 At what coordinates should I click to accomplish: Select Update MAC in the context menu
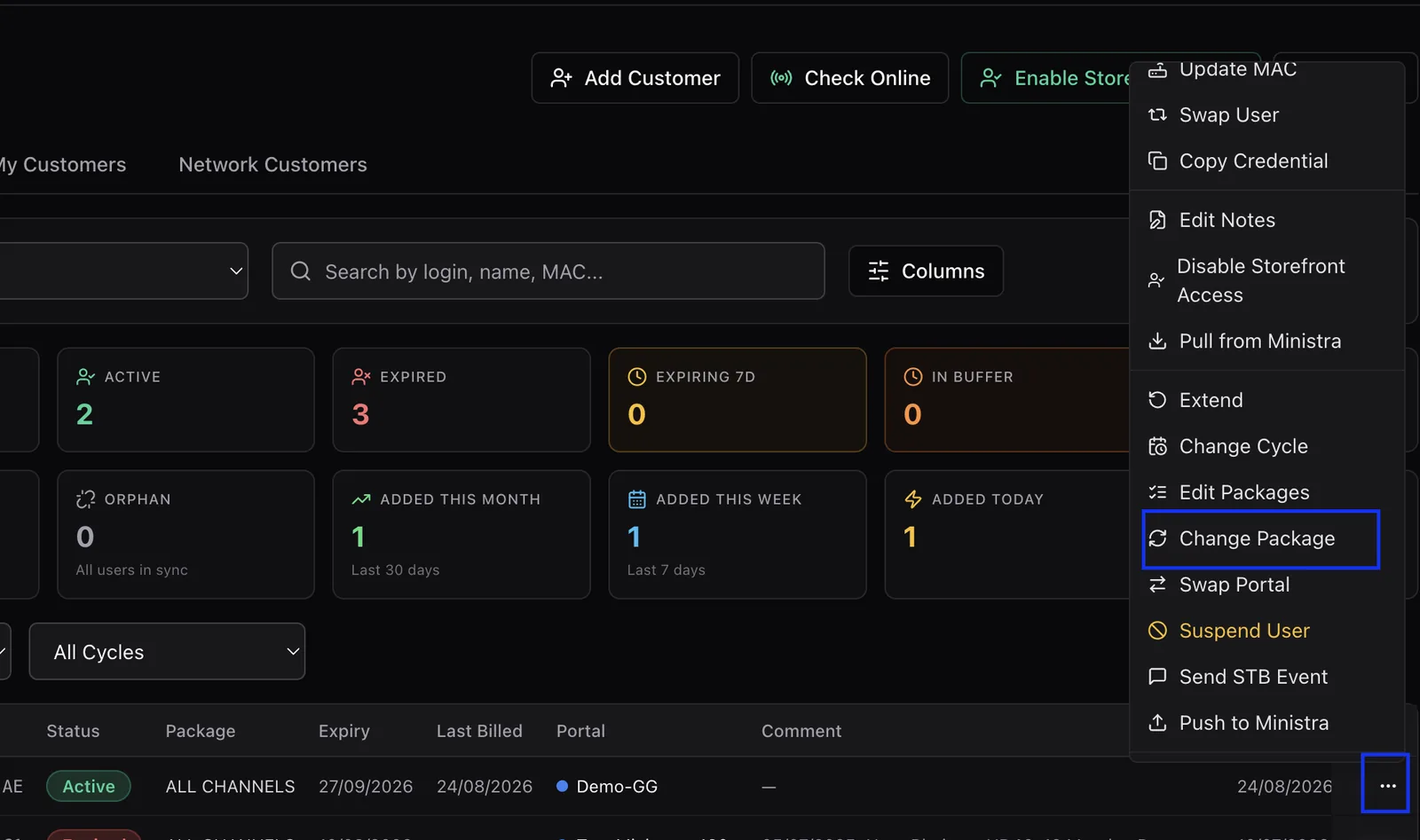click(x=1266, y=69)
